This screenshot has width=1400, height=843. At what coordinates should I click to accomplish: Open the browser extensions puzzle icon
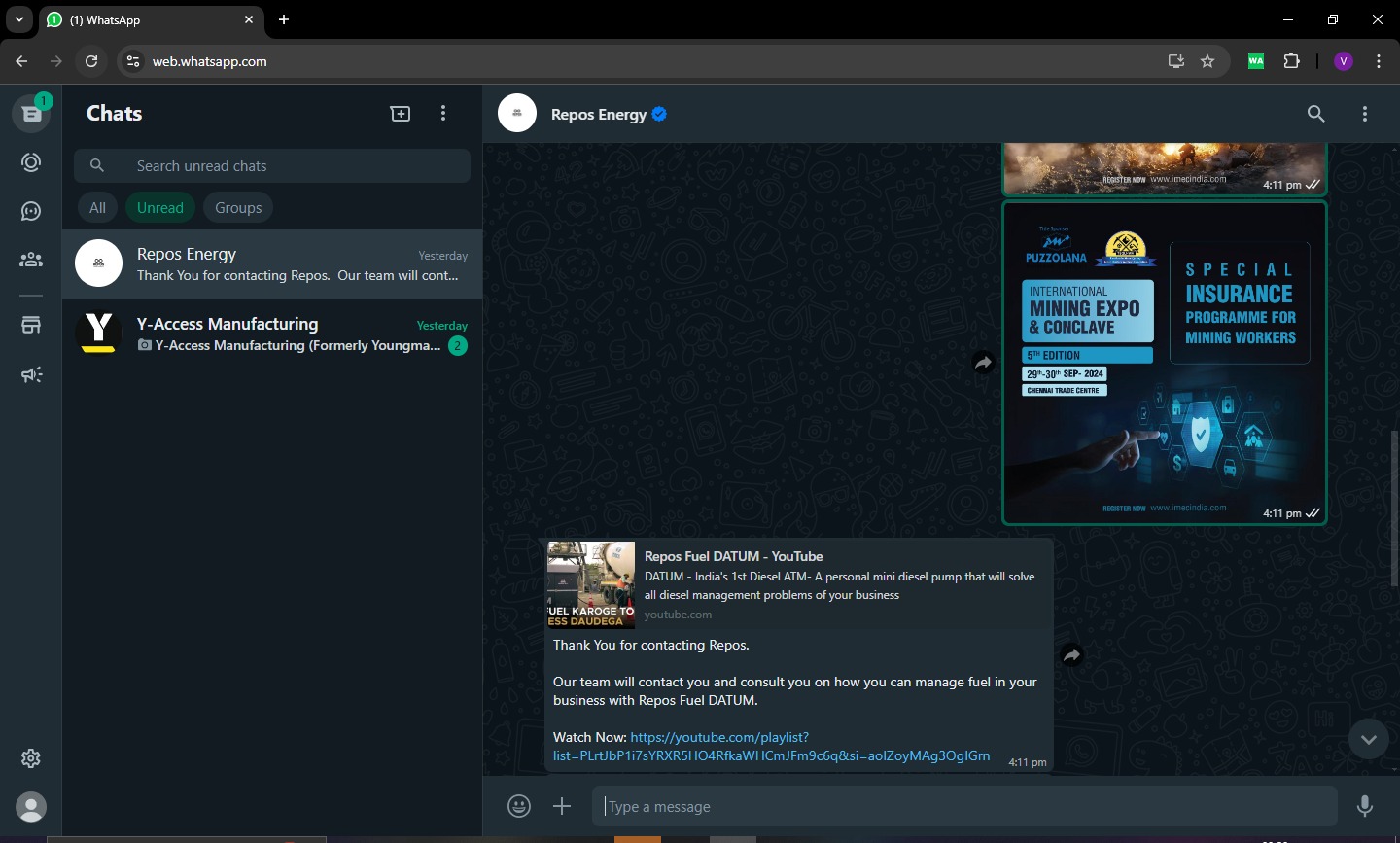[x=1291, y=61]
